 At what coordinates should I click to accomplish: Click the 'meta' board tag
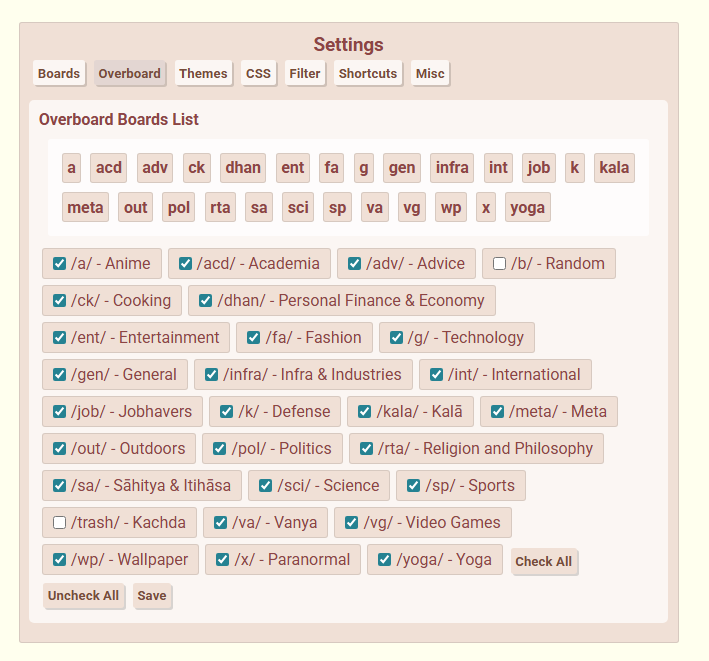pyautogui.click(x=85, y=208)
